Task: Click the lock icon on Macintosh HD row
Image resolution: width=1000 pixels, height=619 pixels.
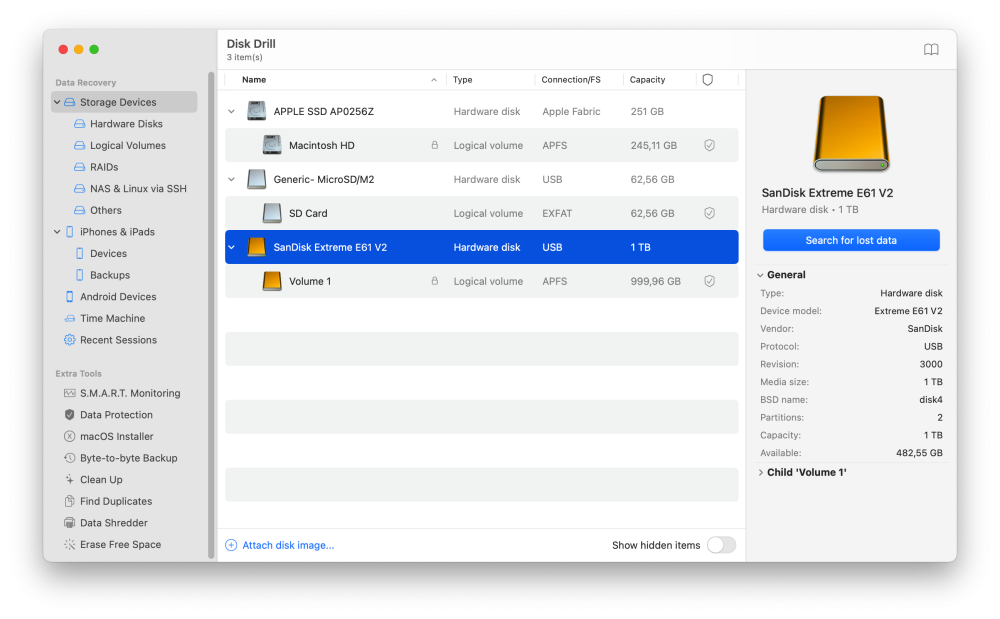Action: 434,145
